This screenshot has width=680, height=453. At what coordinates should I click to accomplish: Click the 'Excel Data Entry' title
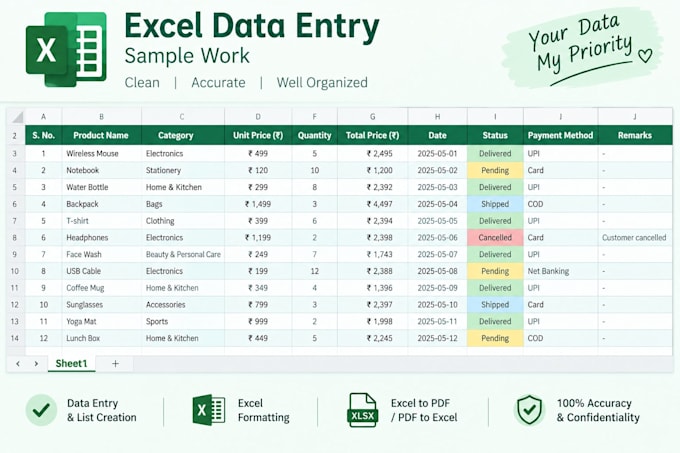pyautogui.click(x=252, y=26)
